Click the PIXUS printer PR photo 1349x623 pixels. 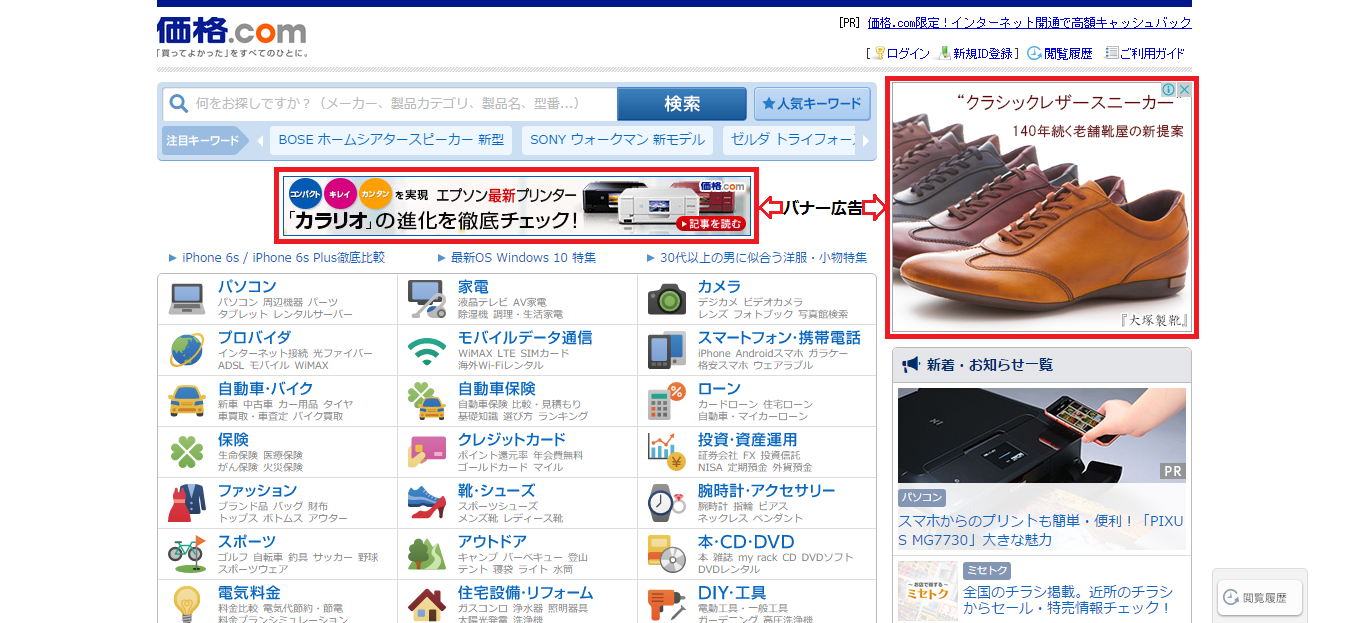pyautogui.click(x=1041, y=436)
